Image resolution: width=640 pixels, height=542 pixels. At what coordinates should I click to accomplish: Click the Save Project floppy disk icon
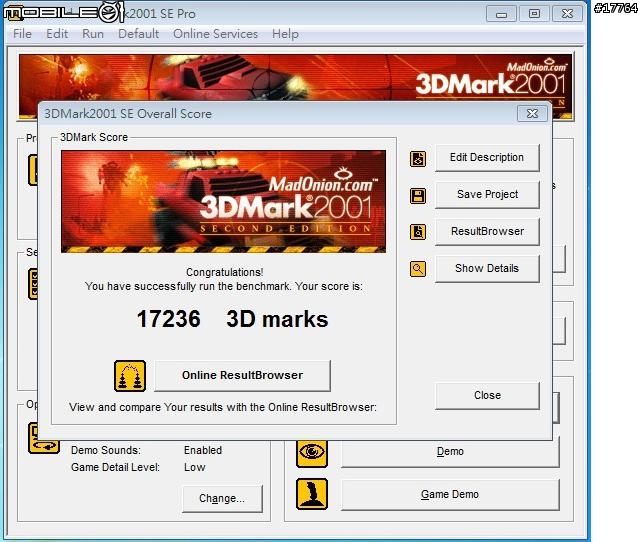point(418,195)
